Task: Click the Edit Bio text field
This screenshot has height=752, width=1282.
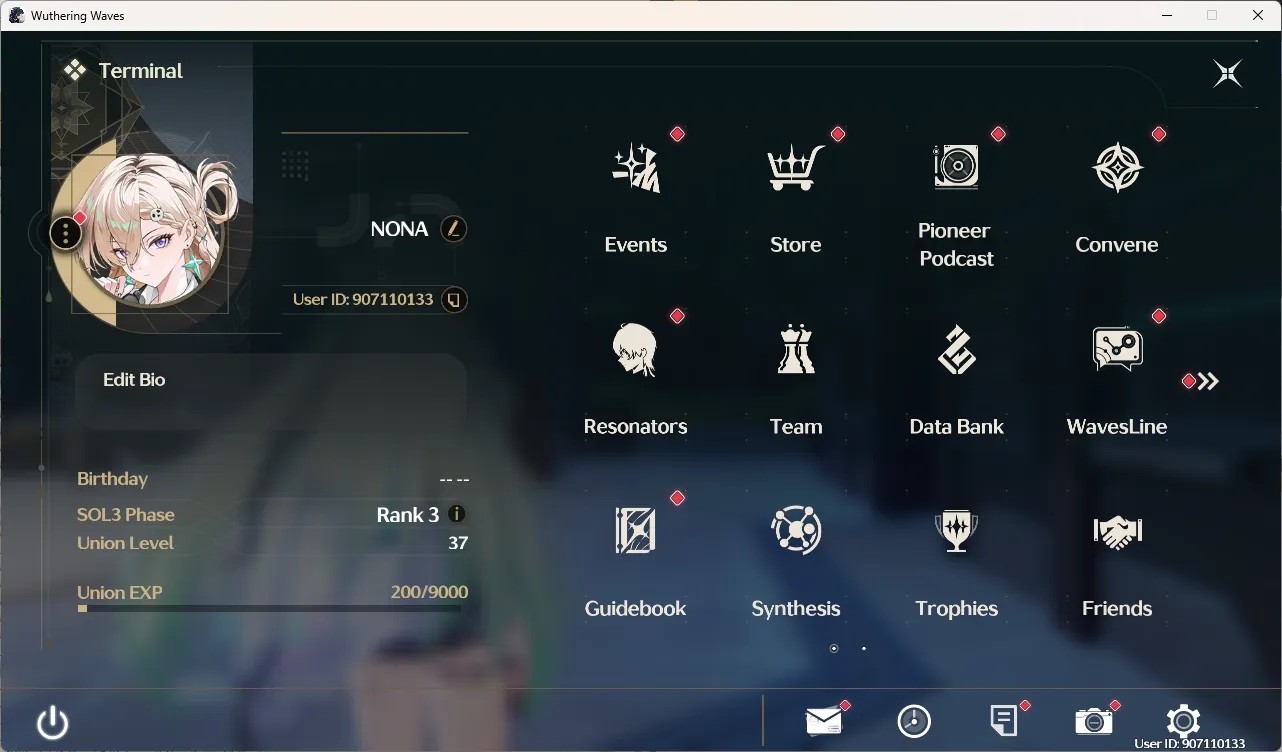Action: point(271,392)
